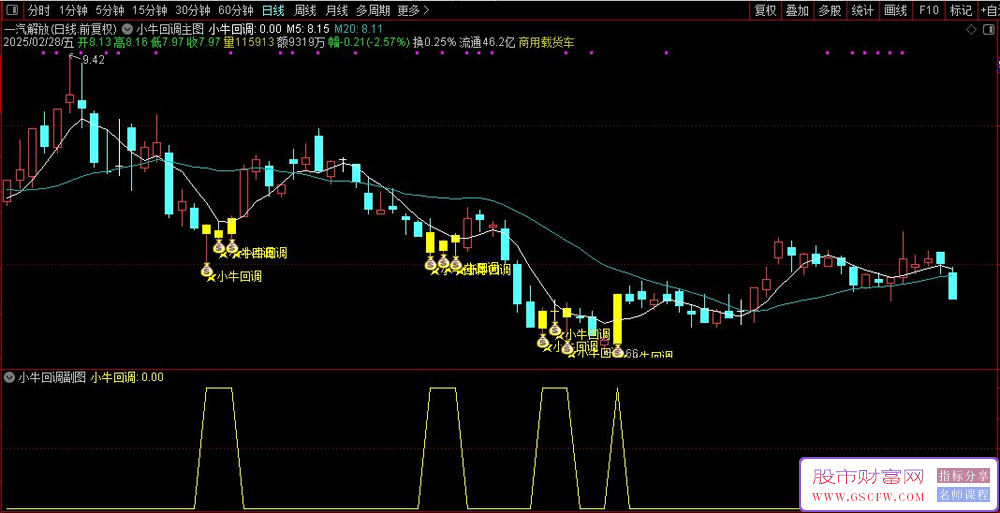Screen dimensions: 1000x513
Task: Click the 9.42 high price label
Action: [93, 60]
